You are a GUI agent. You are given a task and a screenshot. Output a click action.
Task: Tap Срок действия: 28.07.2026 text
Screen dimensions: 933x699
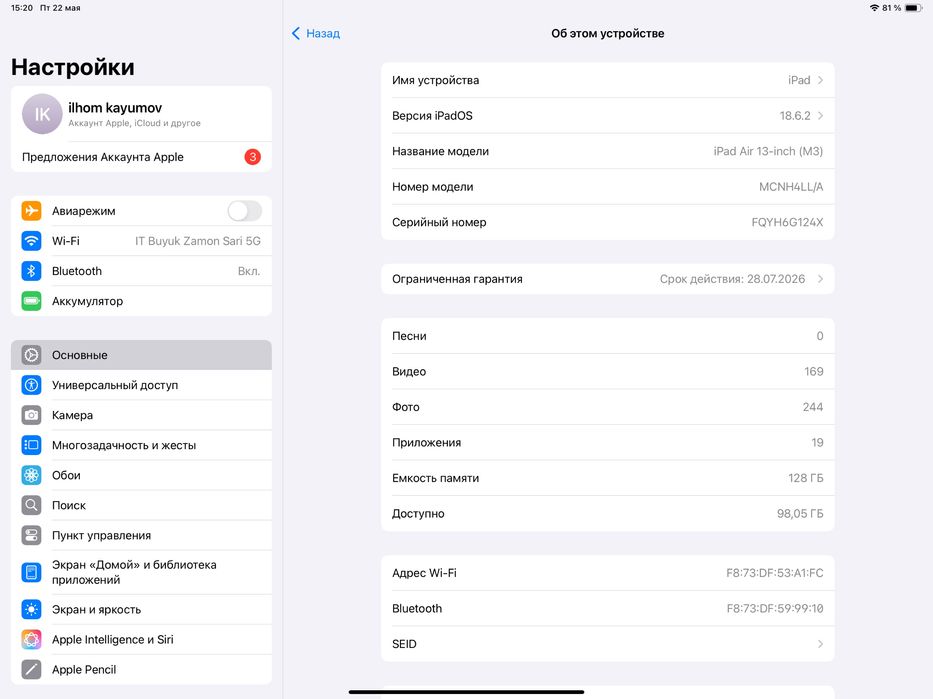coord(732,279)
